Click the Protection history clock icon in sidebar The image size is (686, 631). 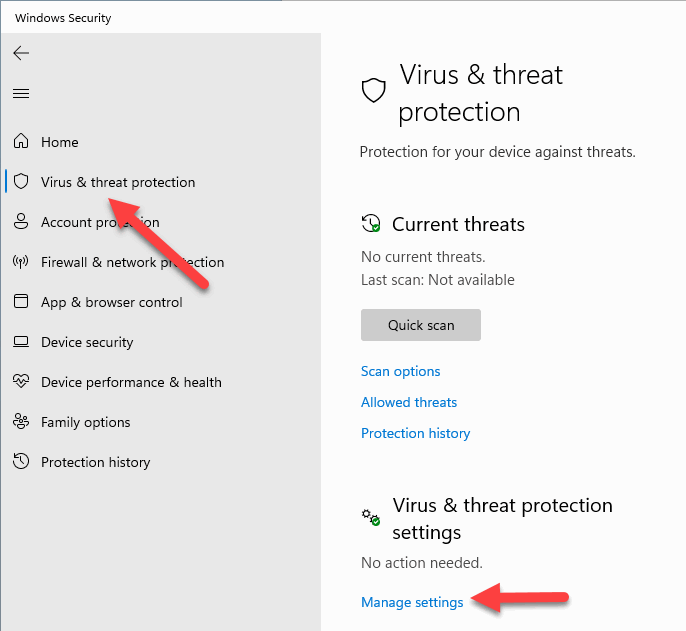(21, 461)
